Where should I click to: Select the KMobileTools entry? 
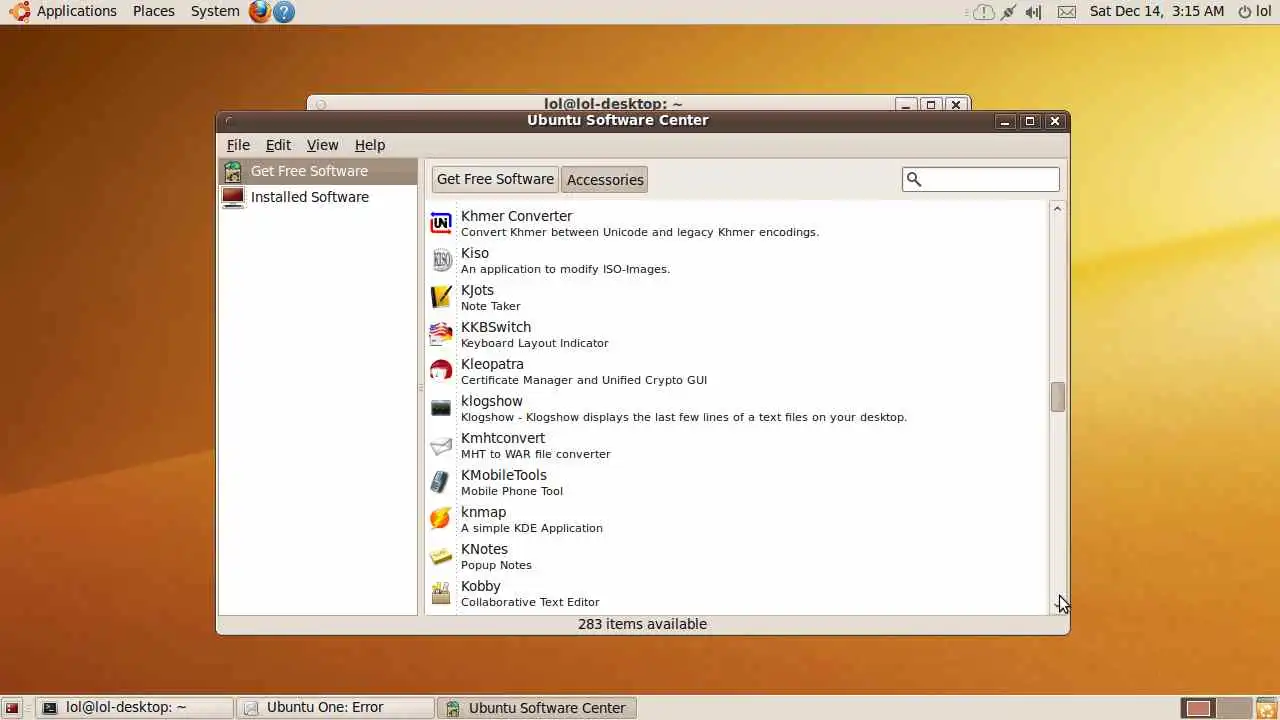click(737, 482)
